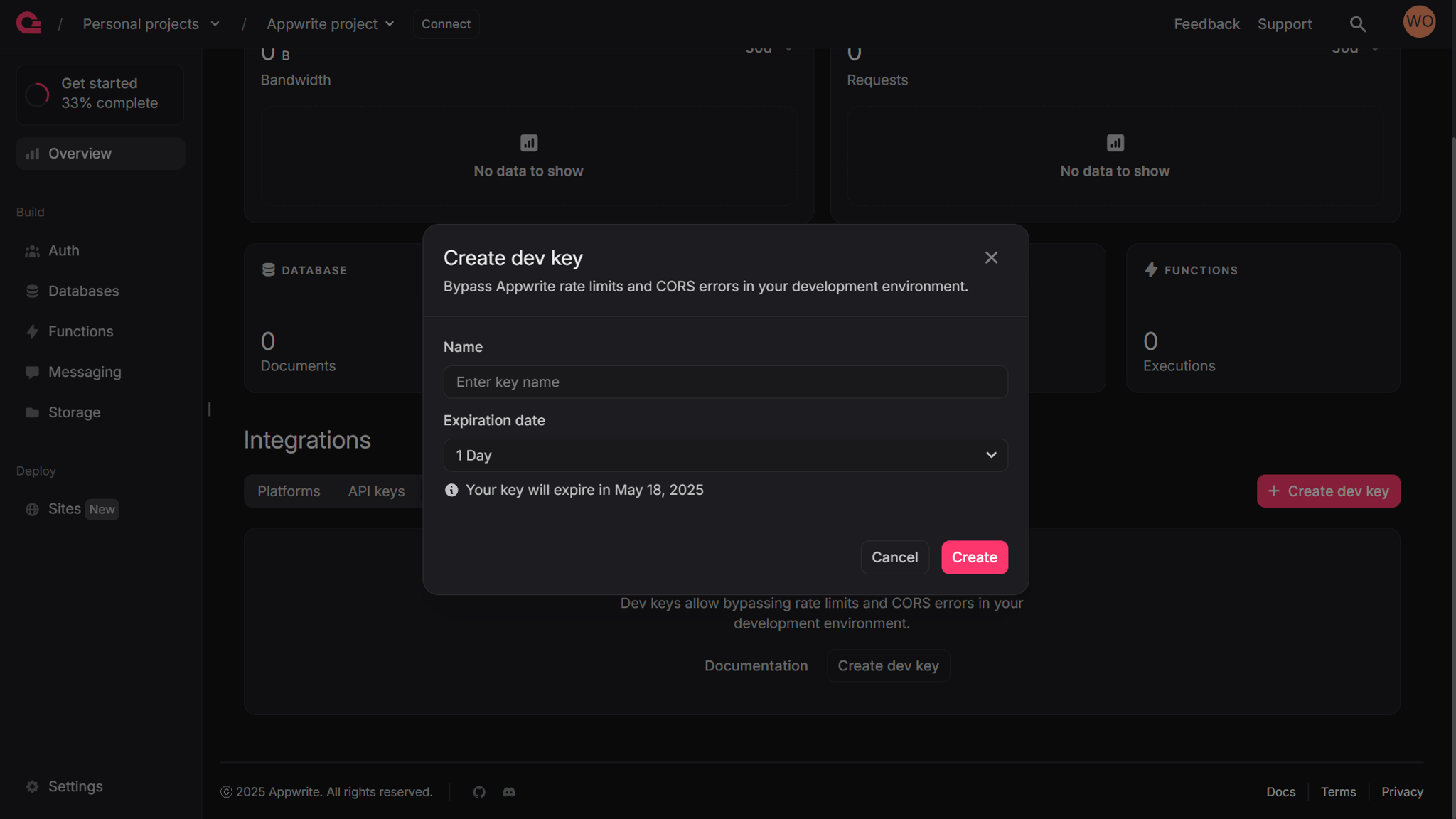Click the Bandwidth no-data chart icon
The image size is (1456, 819).
[529, 143]
